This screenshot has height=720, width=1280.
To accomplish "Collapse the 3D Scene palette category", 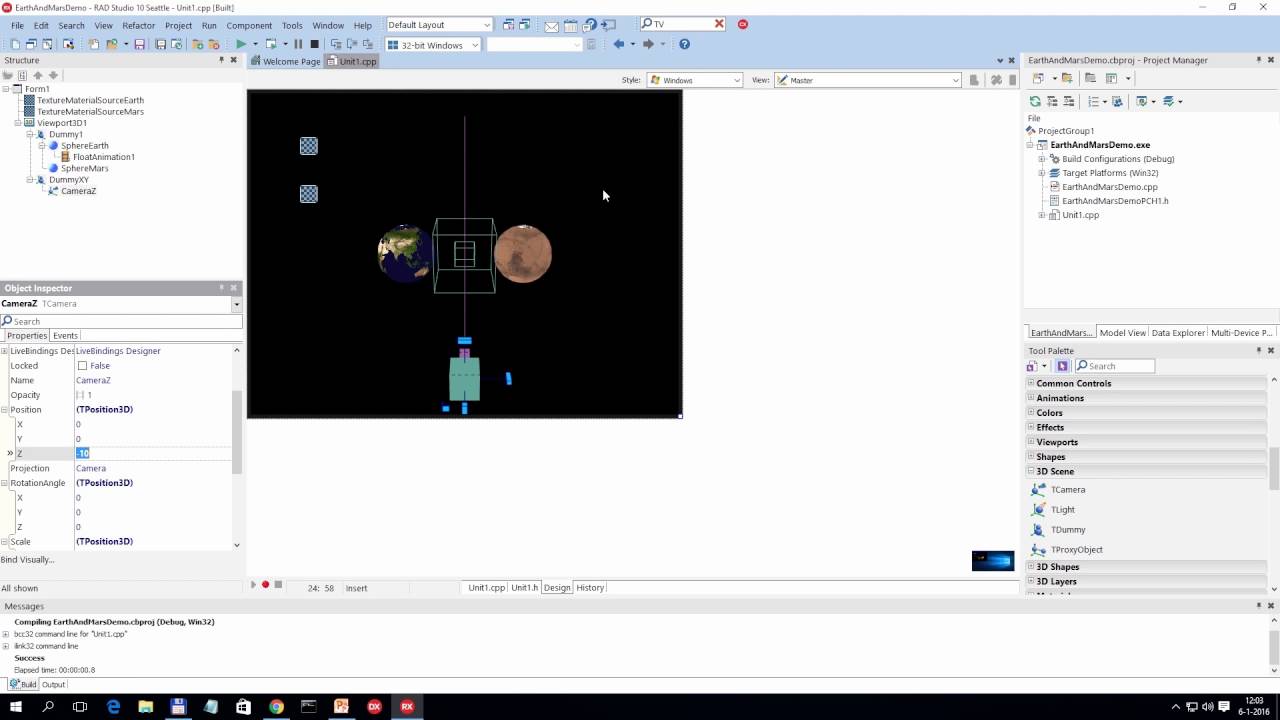I will tap(1031, 471).
